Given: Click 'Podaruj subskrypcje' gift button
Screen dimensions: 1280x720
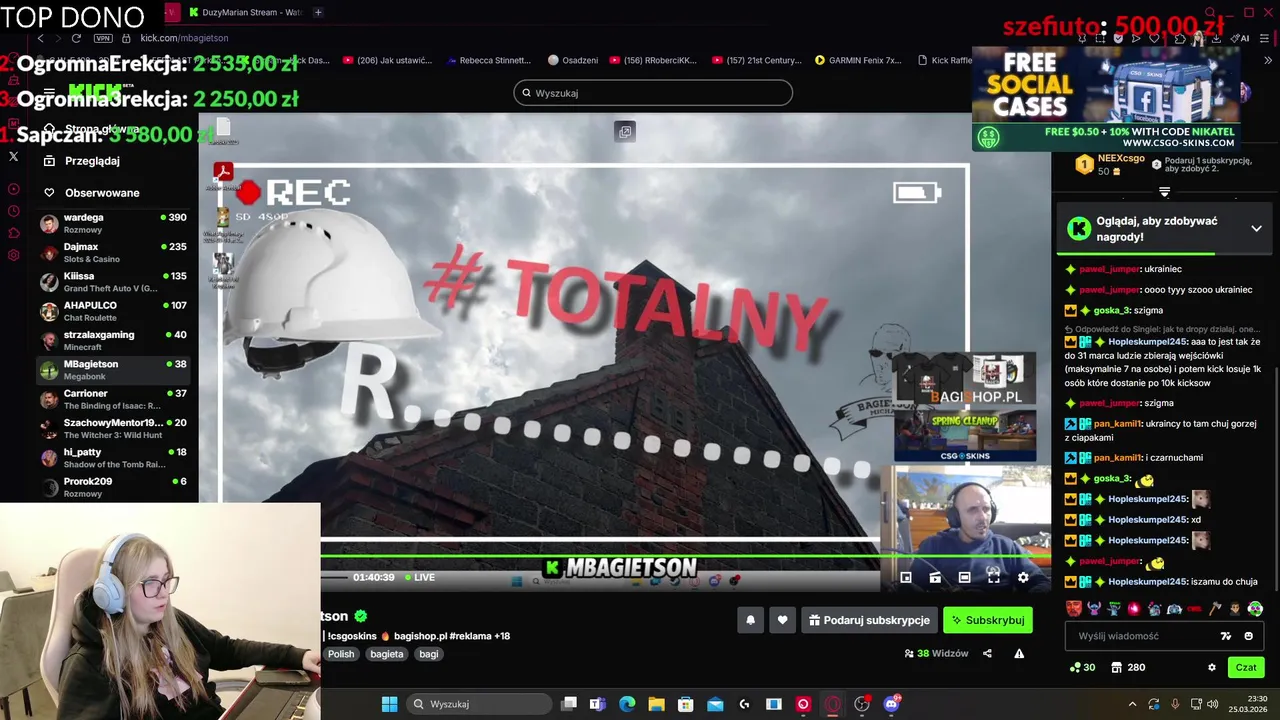Looking at the screenshot, I should click(x=869, y=620).
